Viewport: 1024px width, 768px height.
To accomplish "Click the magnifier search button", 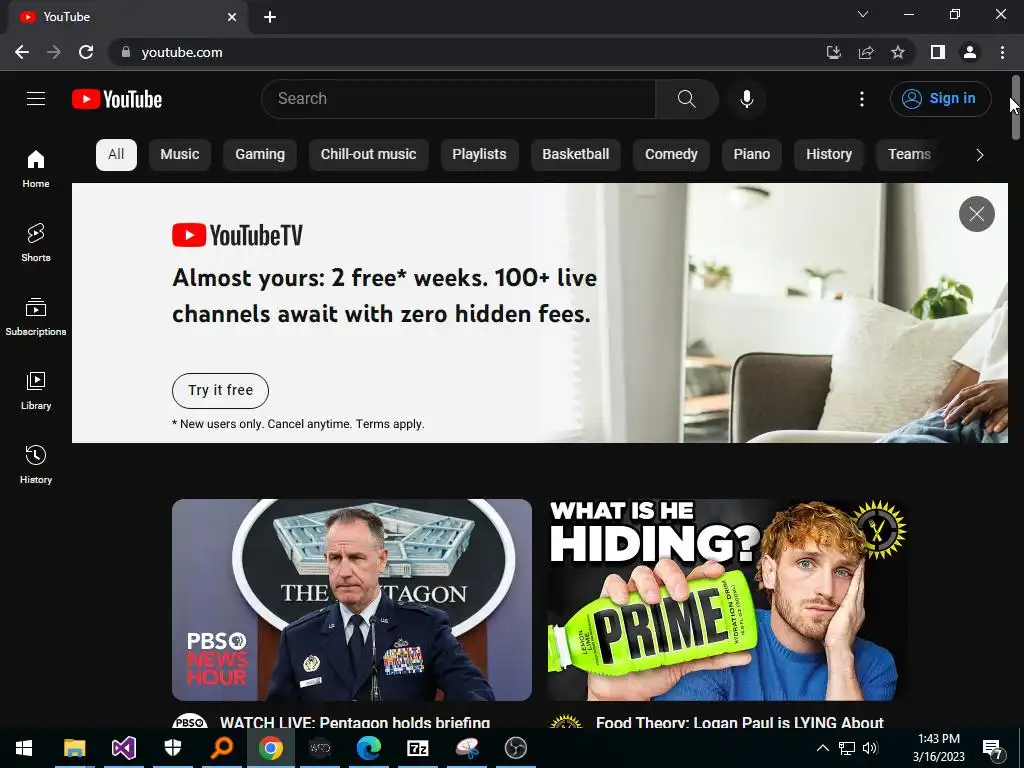I will click(686, 99).
